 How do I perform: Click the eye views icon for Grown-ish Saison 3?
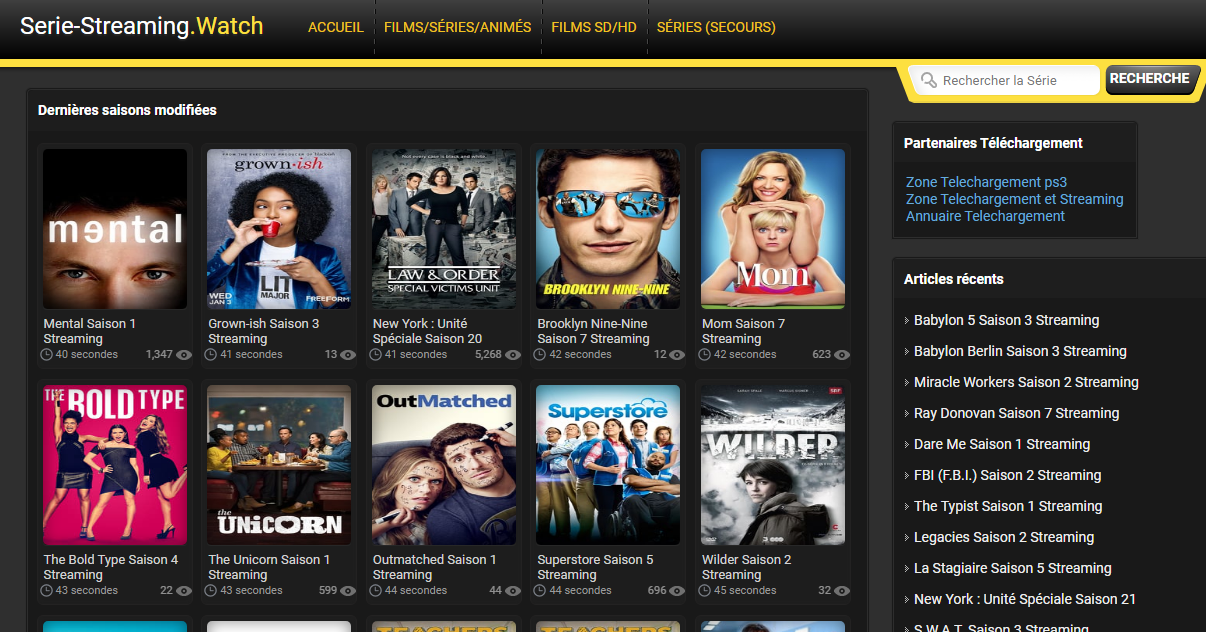point(348,355)
